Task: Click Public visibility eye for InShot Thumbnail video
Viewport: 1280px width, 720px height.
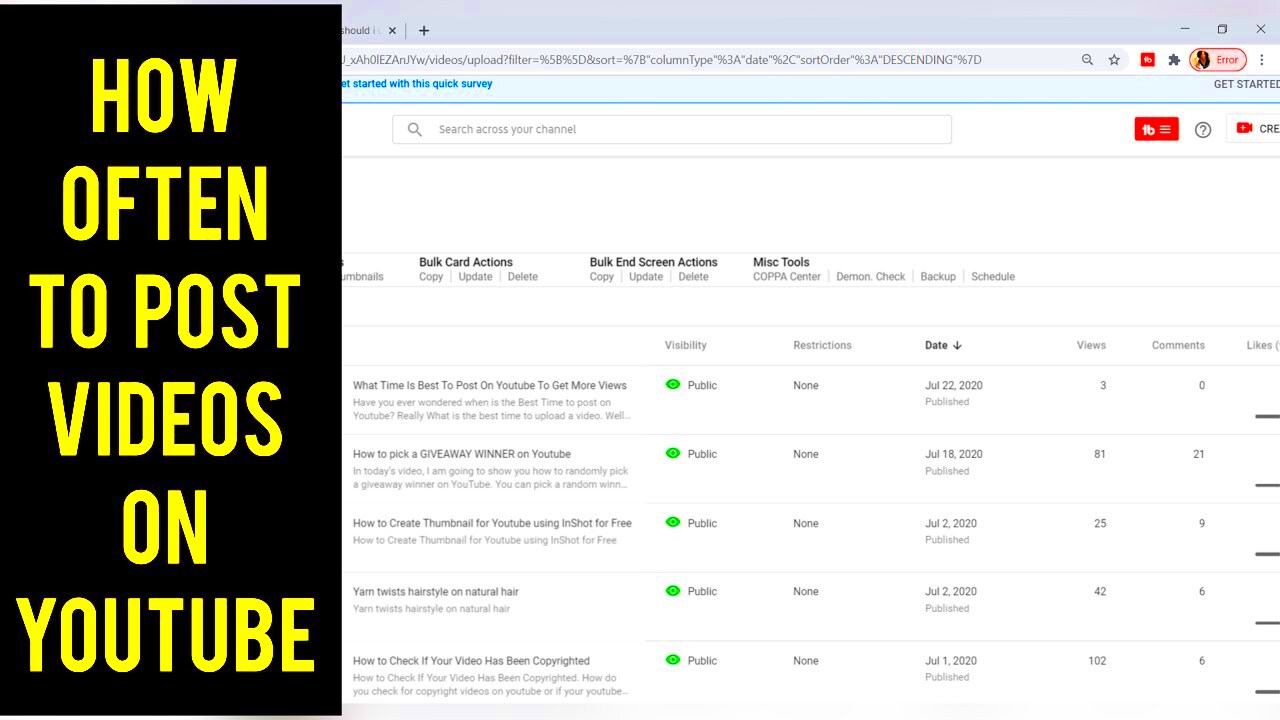Action: pos(673,522)
